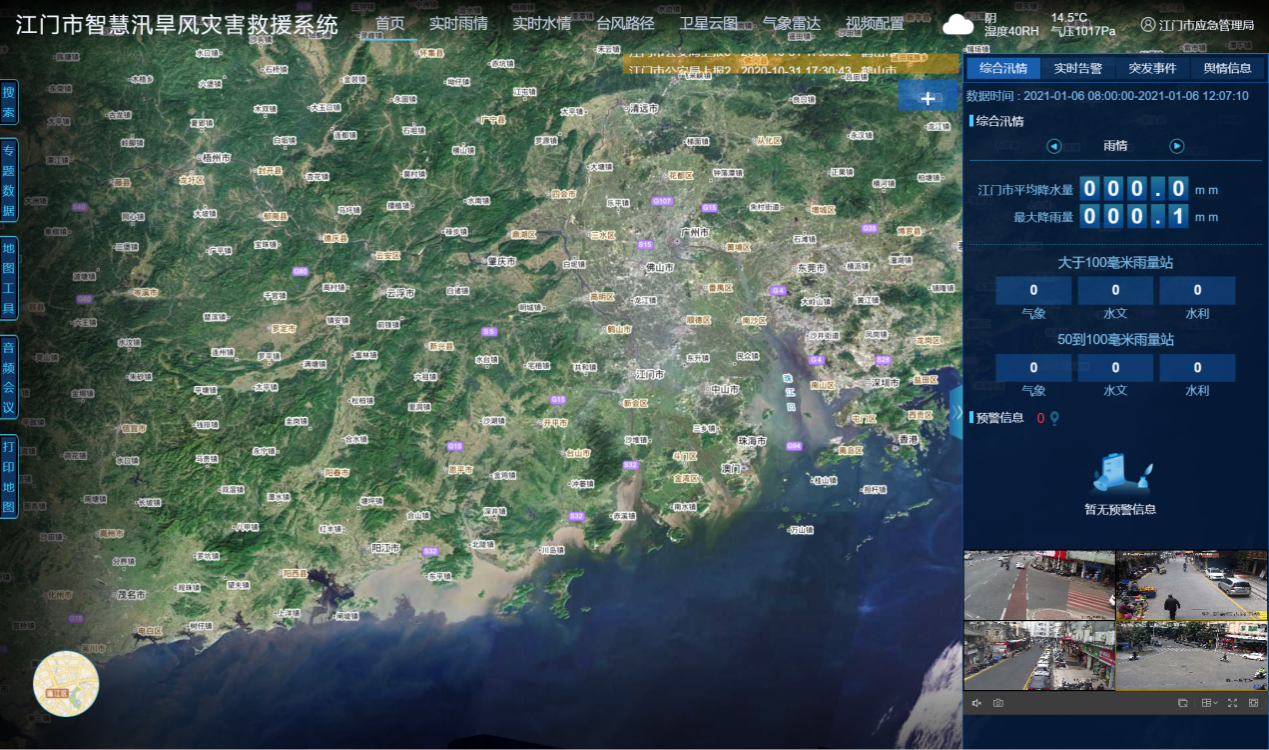The image size is (1269, 750).
Task: Take a snapshot with the camera icon
Action: click(998, 703)
